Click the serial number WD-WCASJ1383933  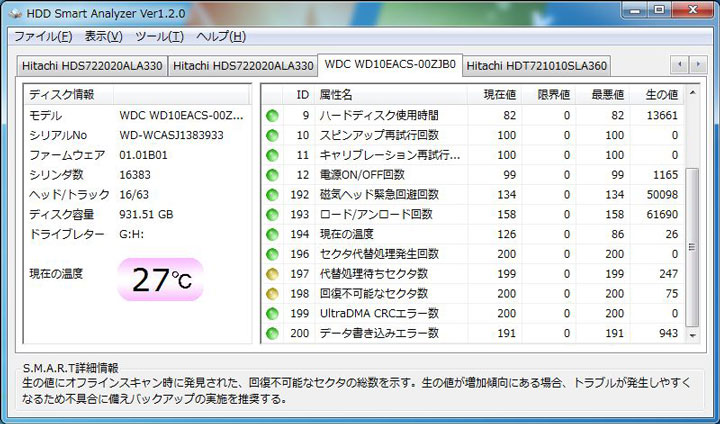(x=171, y=135)
